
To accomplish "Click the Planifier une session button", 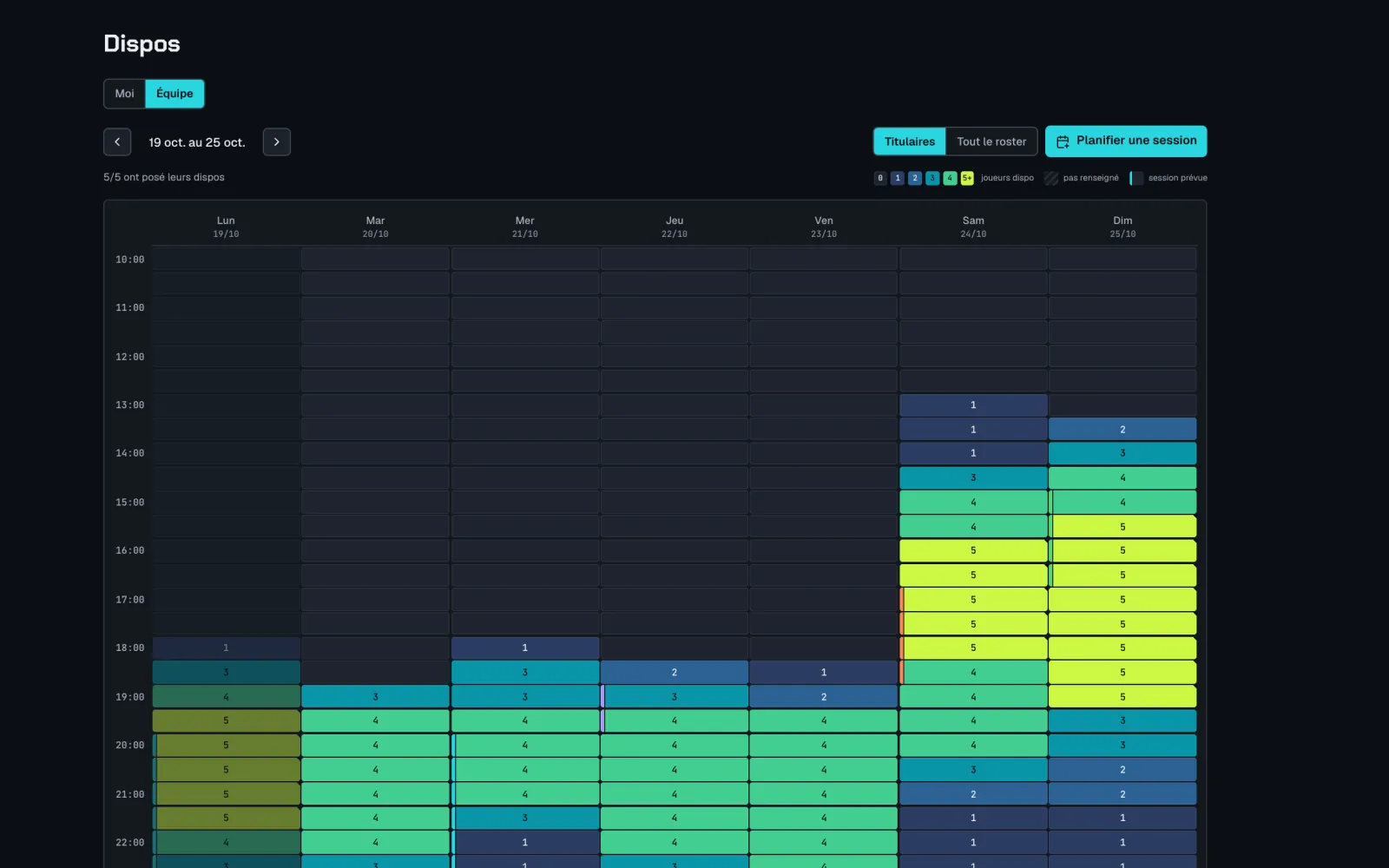I will coord(1126,141).
